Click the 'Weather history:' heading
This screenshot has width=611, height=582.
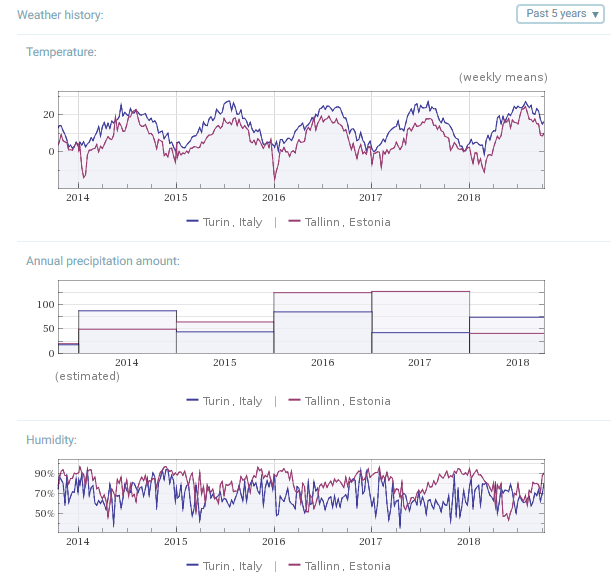[x=60, y=15]
